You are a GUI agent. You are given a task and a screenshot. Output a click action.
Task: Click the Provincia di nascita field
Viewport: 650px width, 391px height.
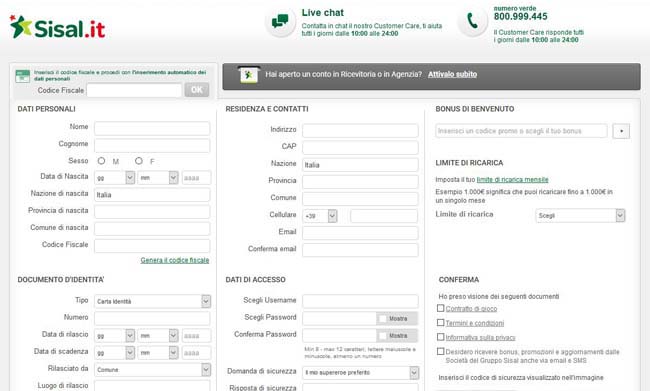tap(152, 212)
